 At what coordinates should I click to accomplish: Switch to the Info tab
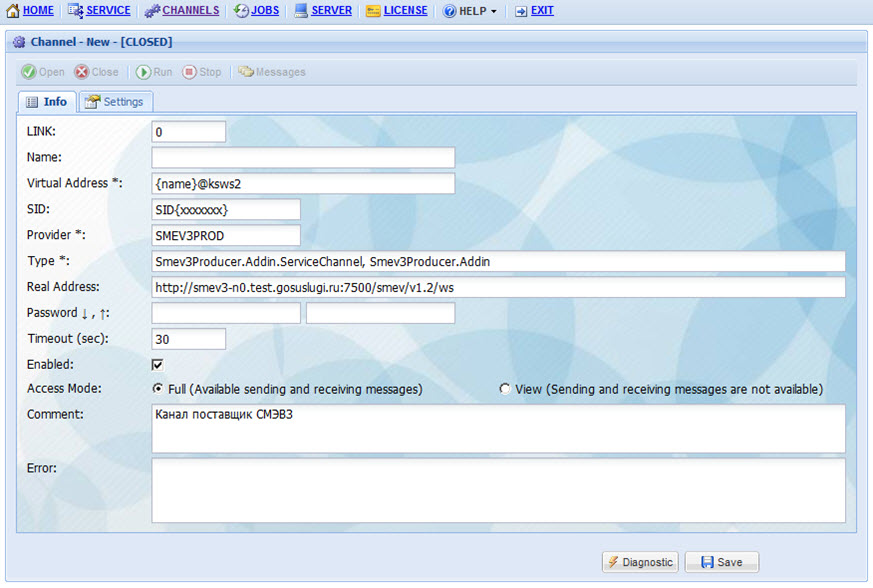[x=47, y=102]
